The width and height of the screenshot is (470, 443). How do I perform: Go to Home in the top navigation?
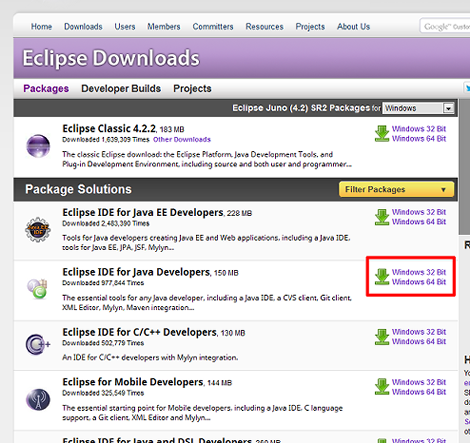click(41, 27)
